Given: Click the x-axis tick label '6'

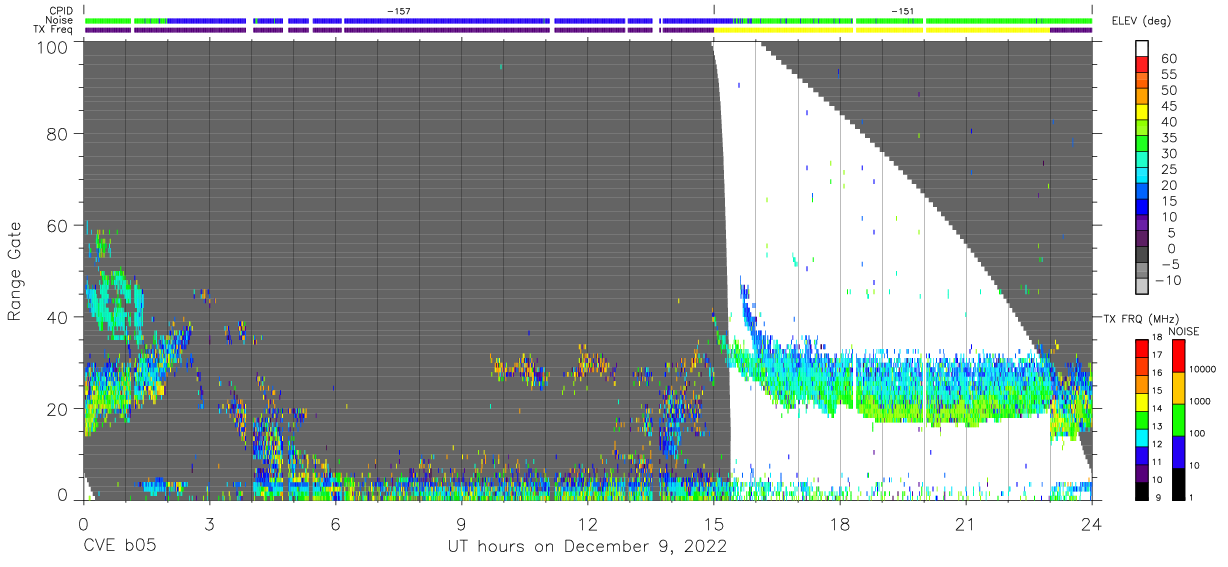Looking at the screenshot, I should point(335,524).
